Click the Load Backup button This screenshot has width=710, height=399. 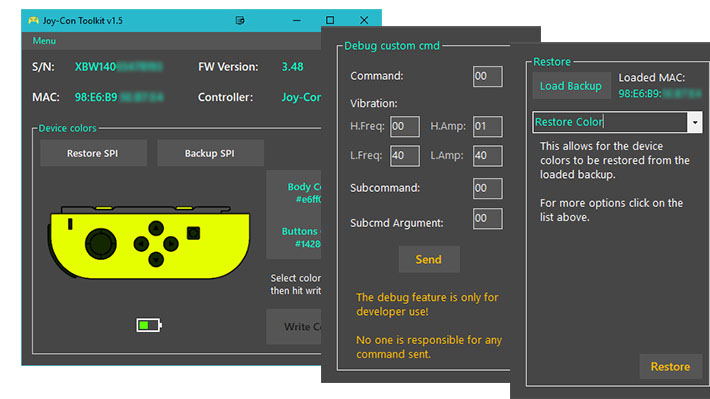click(571, 86)
